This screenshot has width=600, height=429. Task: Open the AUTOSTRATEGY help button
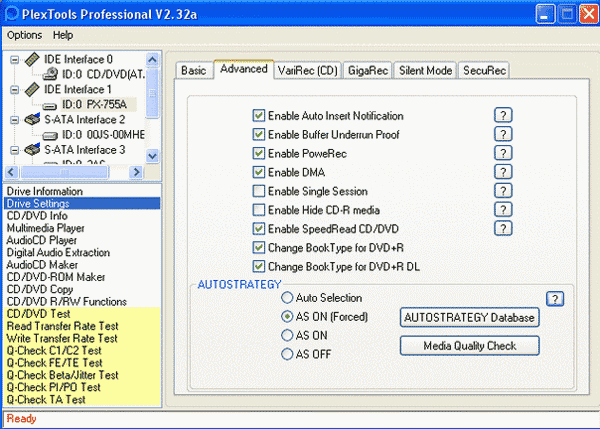pos(555,299)
